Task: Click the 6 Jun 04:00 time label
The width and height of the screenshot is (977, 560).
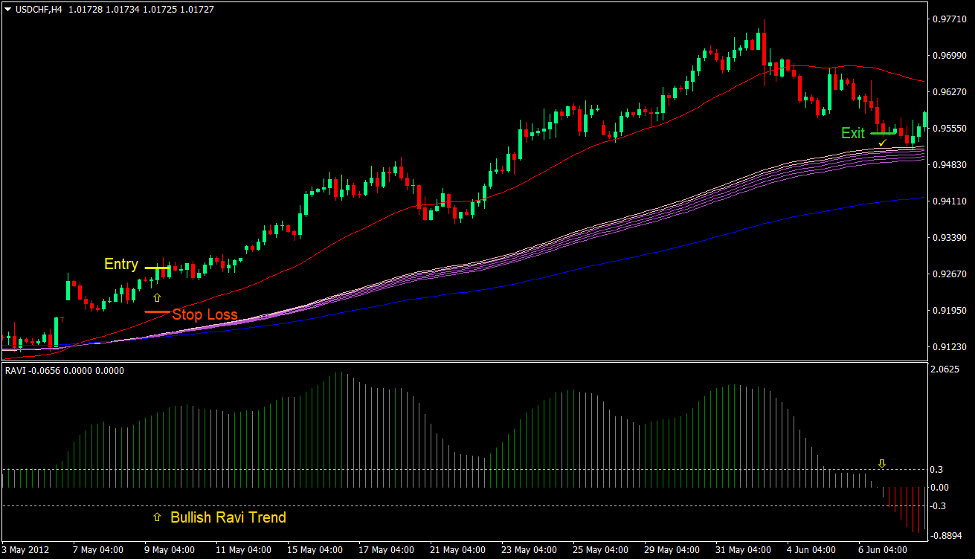Action: tap(883, 550)
